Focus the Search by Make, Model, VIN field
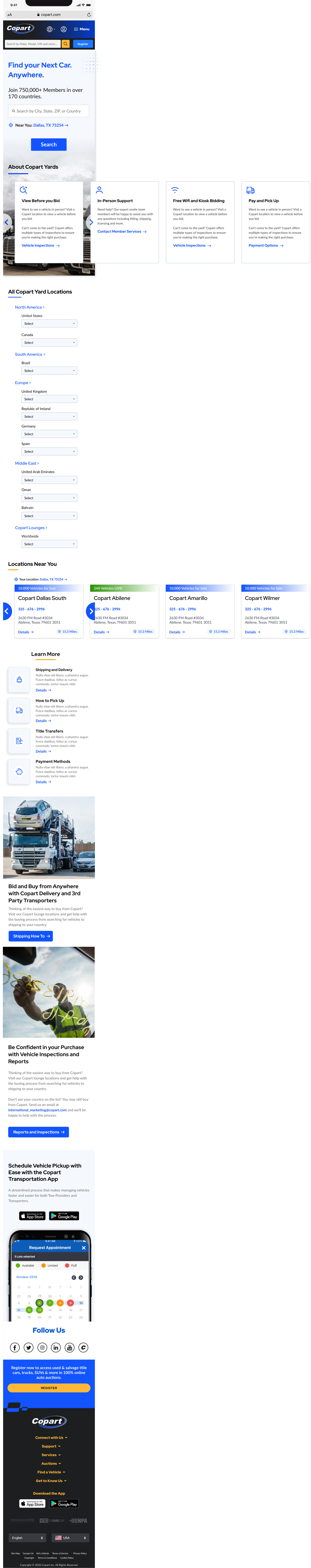The width and height of the screenshot is (311, 1568). 33,44
